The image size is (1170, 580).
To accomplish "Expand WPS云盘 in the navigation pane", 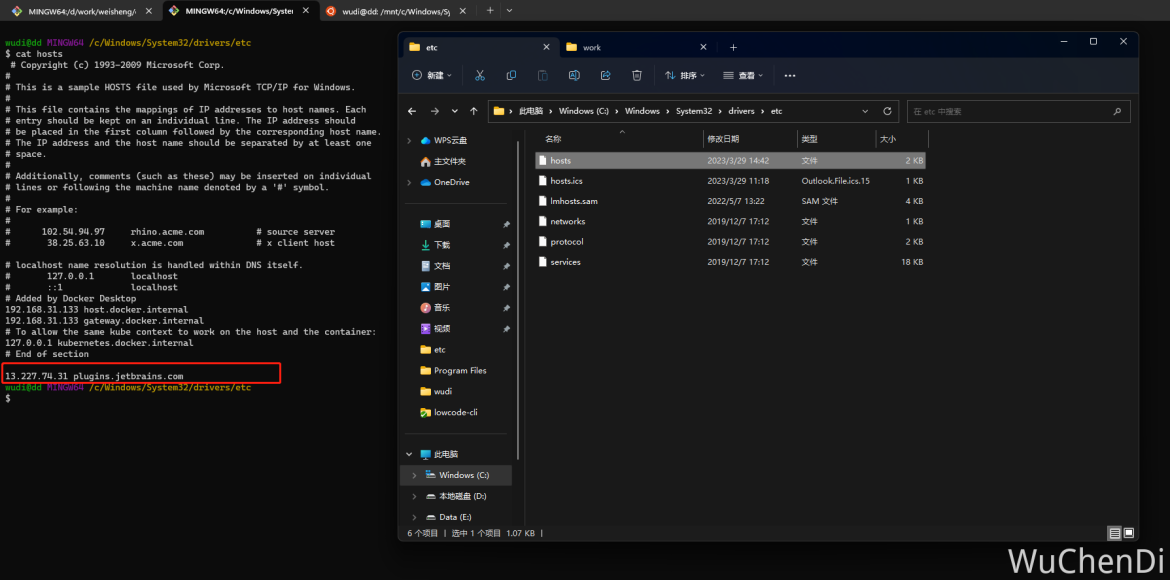I will click(409, 140).
